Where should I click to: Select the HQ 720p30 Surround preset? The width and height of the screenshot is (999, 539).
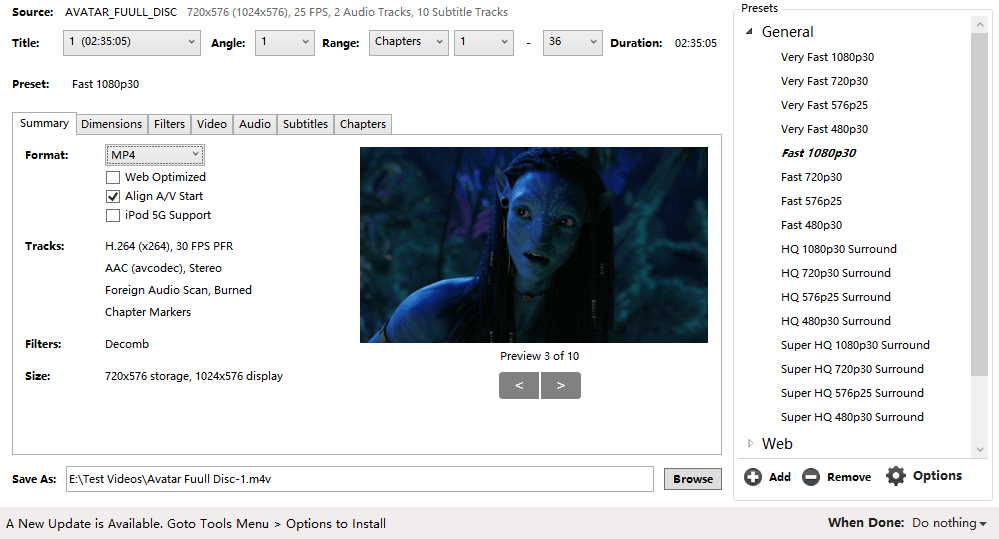(x=836, y=273)
